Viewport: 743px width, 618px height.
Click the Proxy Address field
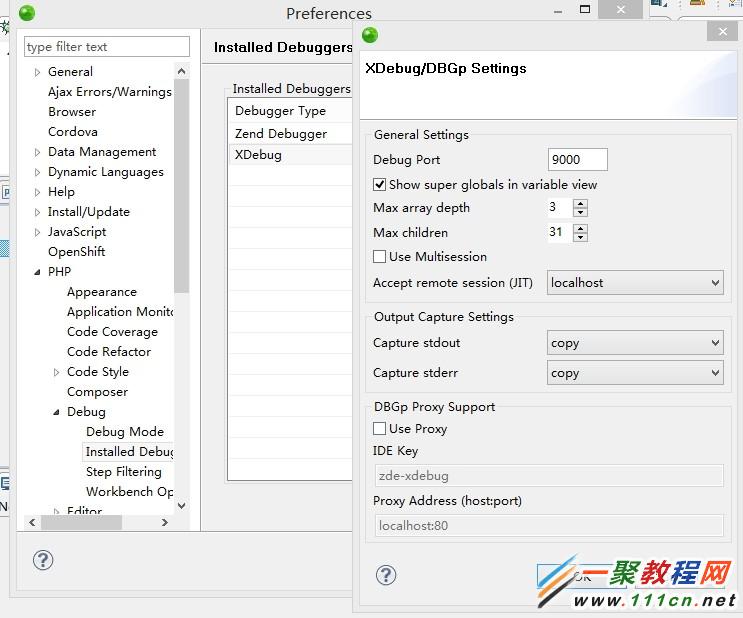click(x=549, y=526)
